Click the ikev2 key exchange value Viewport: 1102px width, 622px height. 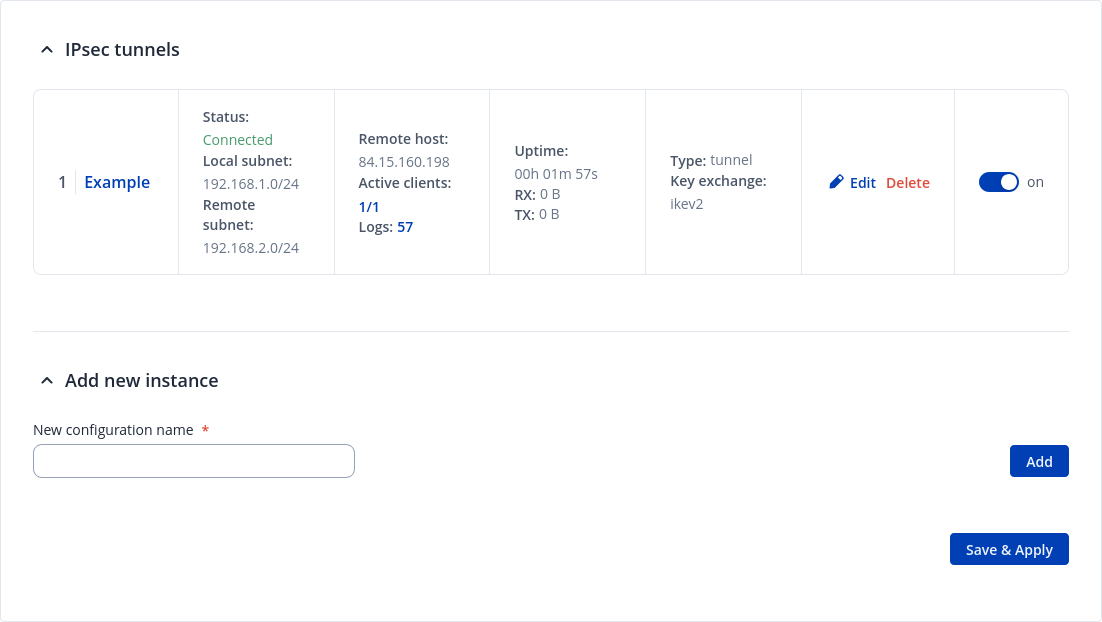tap(687, 203)
